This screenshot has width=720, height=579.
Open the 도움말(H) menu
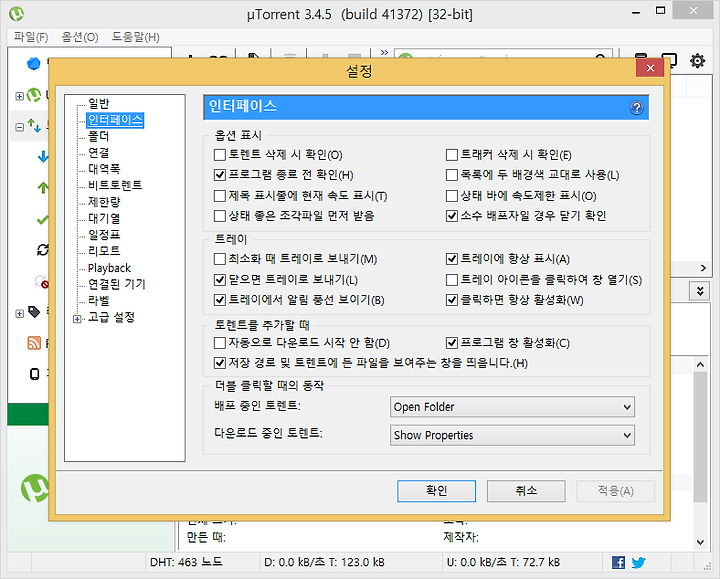135,37
